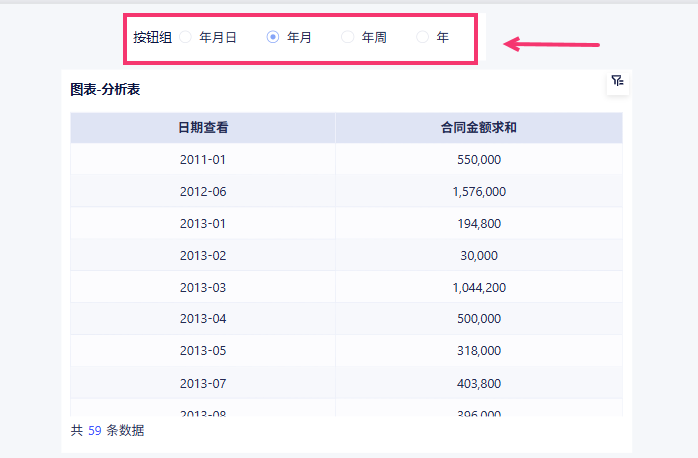This screenshot has width=698, height=458.
Task: Click the 日期查看 column header
Action: [203, 128]
